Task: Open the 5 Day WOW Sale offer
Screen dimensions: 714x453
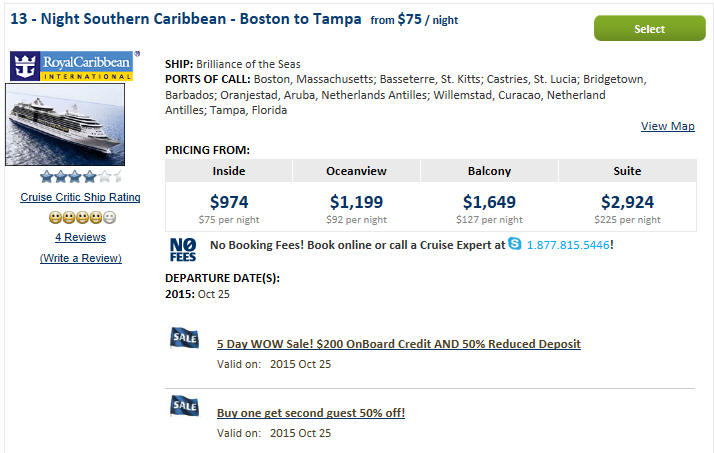Action: (x=398, y=344)
